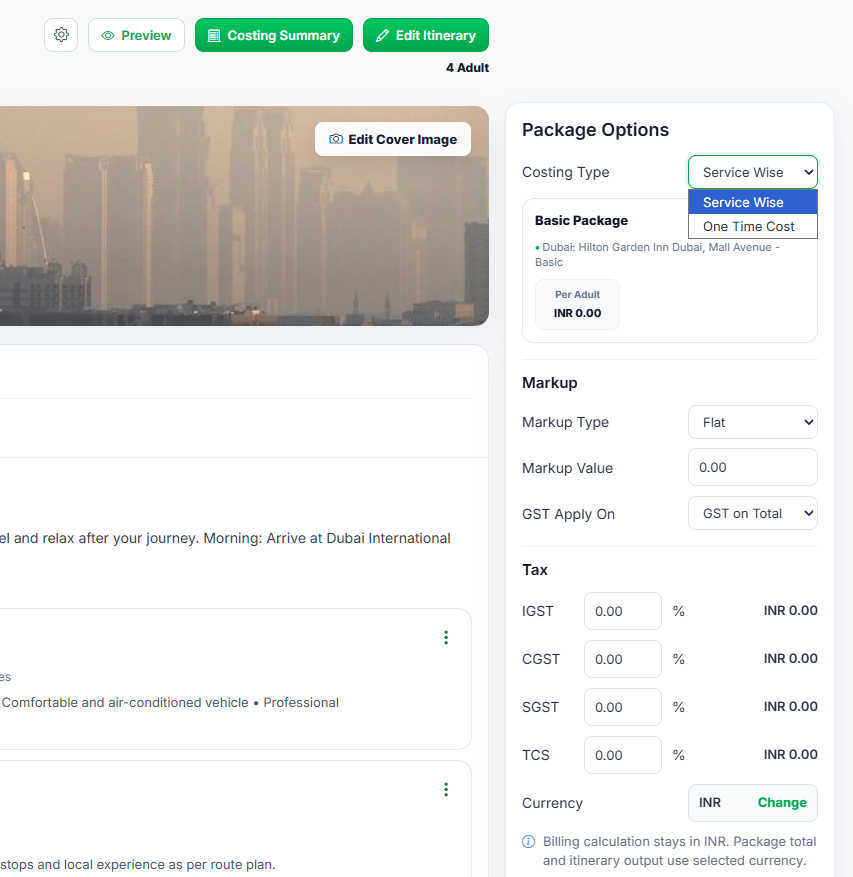
Task: Click the Basic Package title
Action: (581, 220)
